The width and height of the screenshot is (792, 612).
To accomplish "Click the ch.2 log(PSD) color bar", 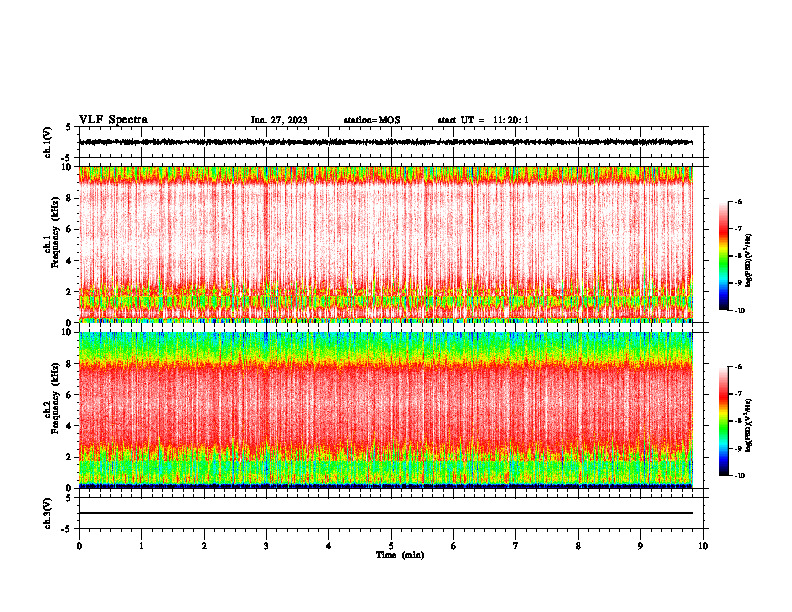I will pyautogui.click(x=724, y=421).
